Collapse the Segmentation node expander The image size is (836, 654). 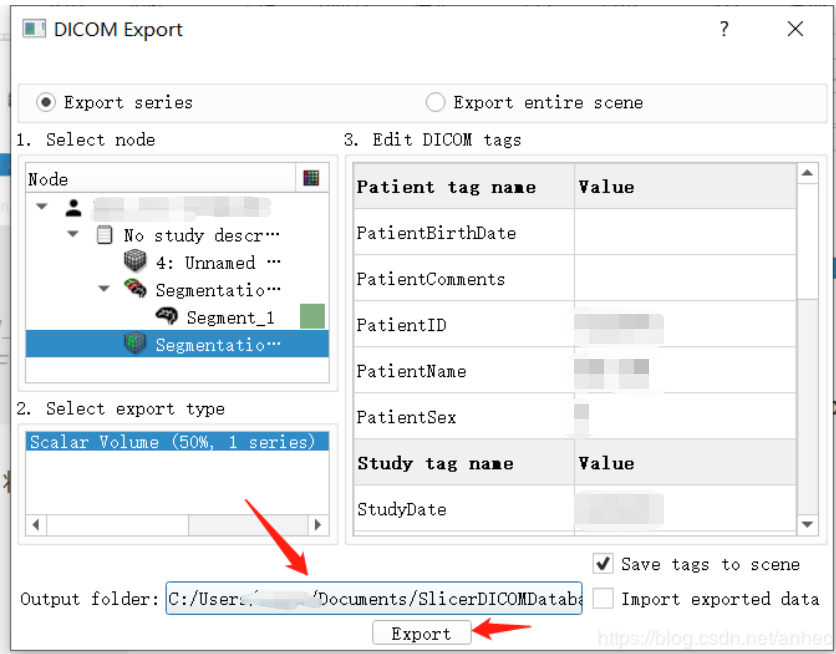click(x=104, y=289)
